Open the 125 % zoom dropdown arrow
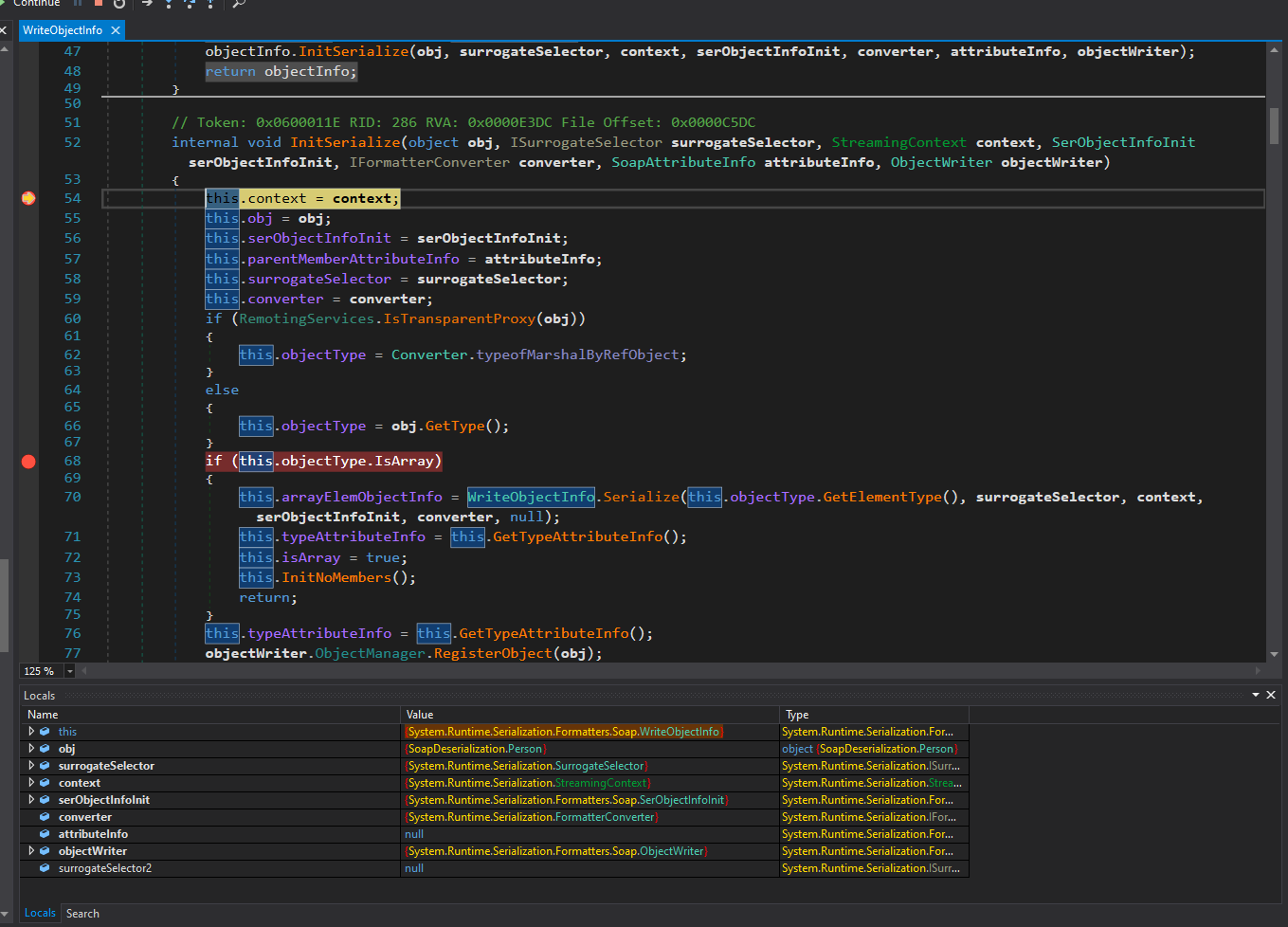1288x927 pixels. click(x=69, y=671)
